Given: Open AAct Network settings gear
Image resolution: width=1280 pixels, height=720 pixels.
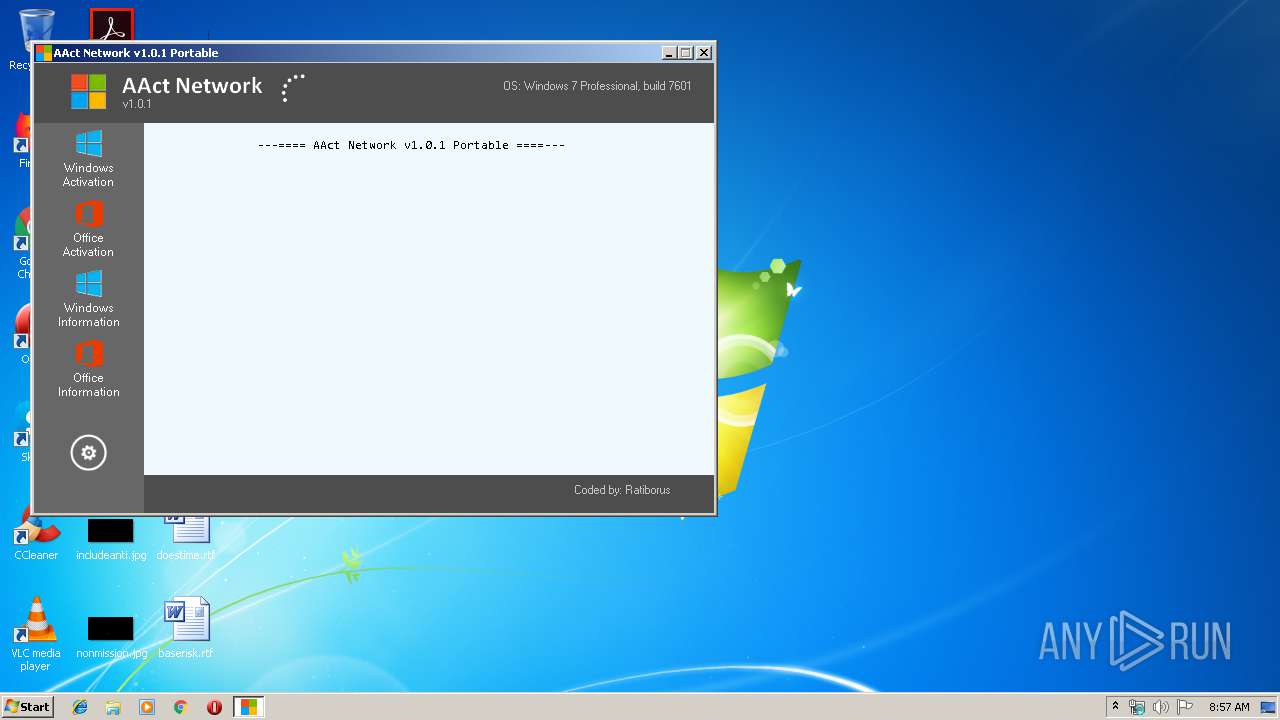Looking at the screenshot, I should click(x=88, y=453).
